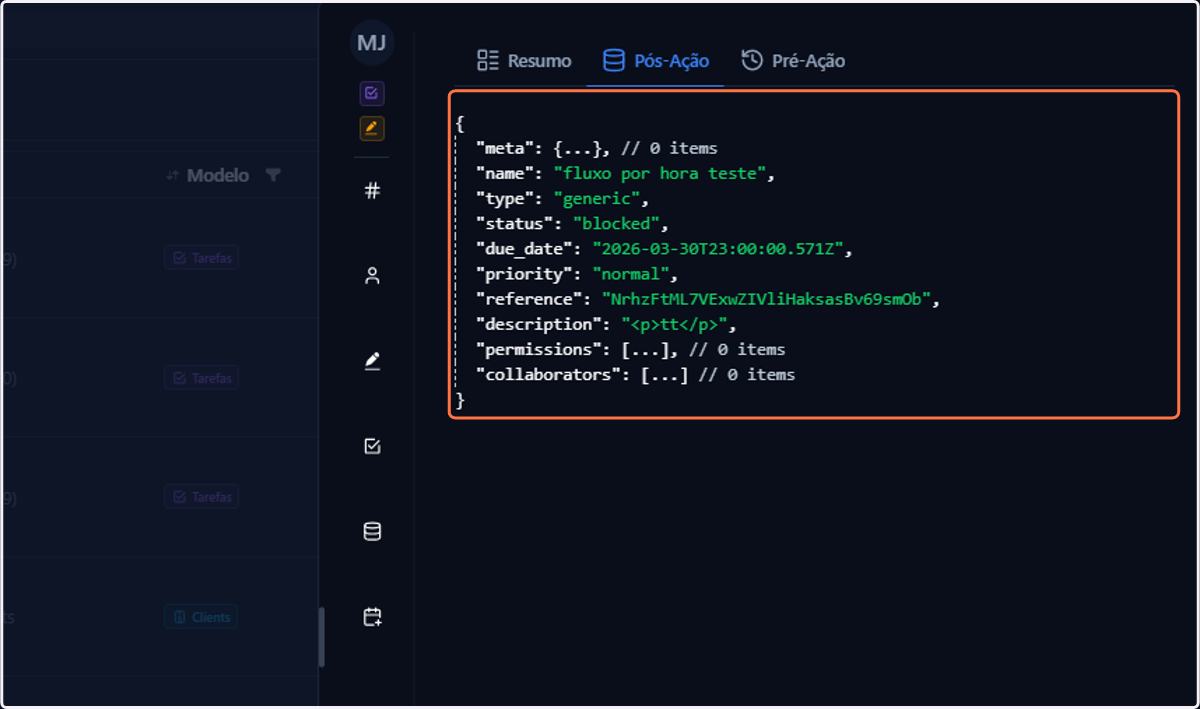Click the "normal" priority value

point(630,273)
